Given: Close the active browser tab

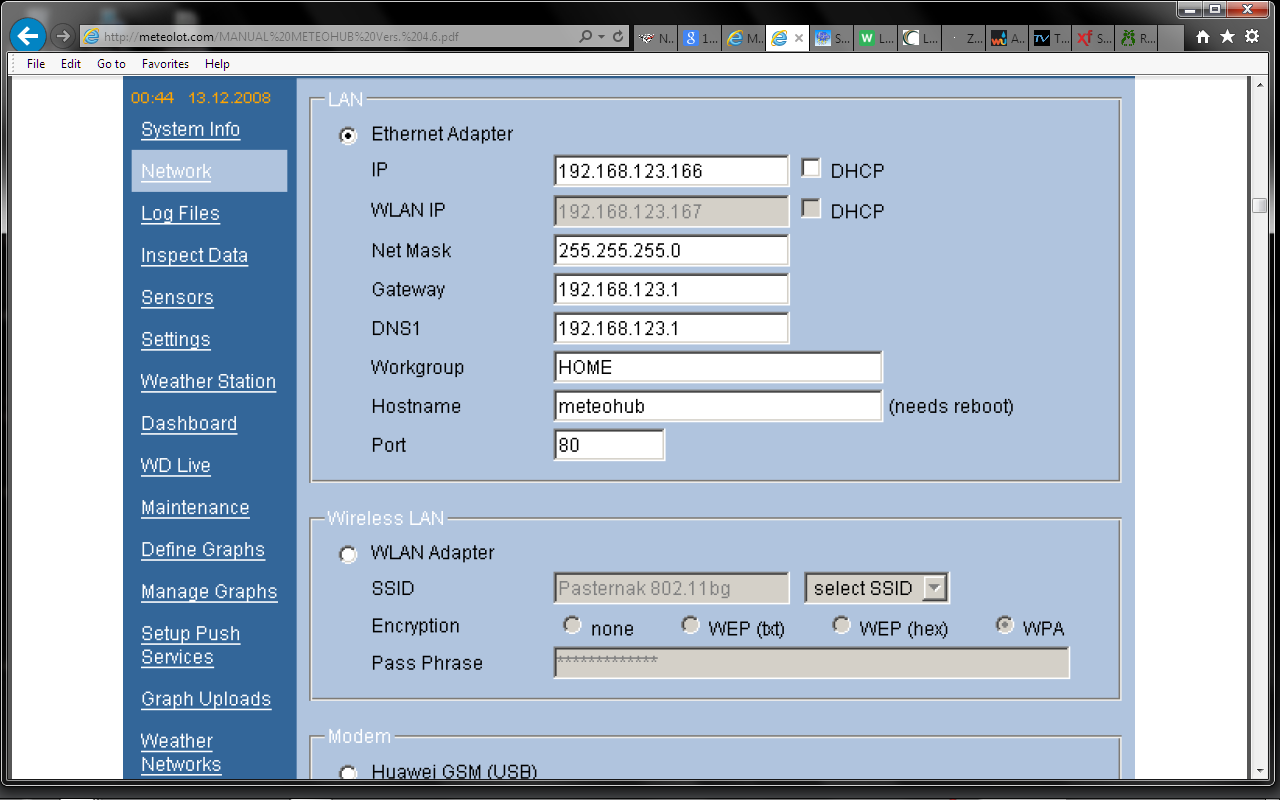Looking at the screenshot, I should point(799,39).
